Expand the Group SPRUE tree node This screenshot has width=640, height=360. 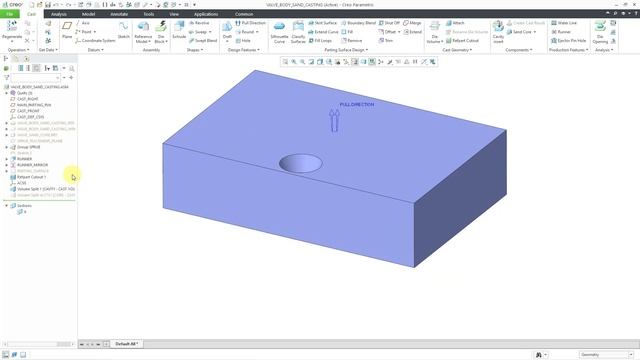pyautogui.click(x=7, y=147)
